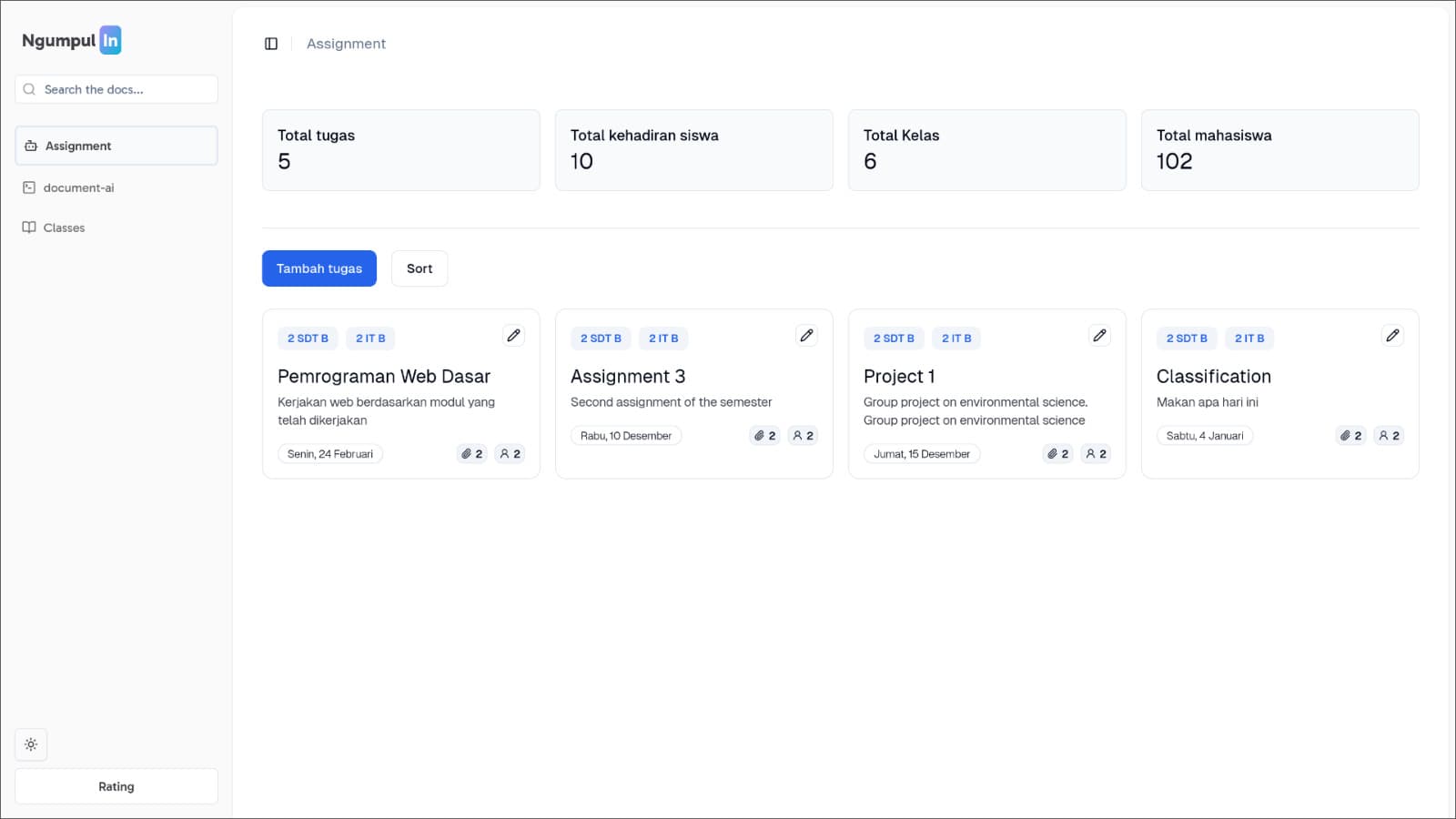Click the Rating button in sidebar

pos(116,786)
